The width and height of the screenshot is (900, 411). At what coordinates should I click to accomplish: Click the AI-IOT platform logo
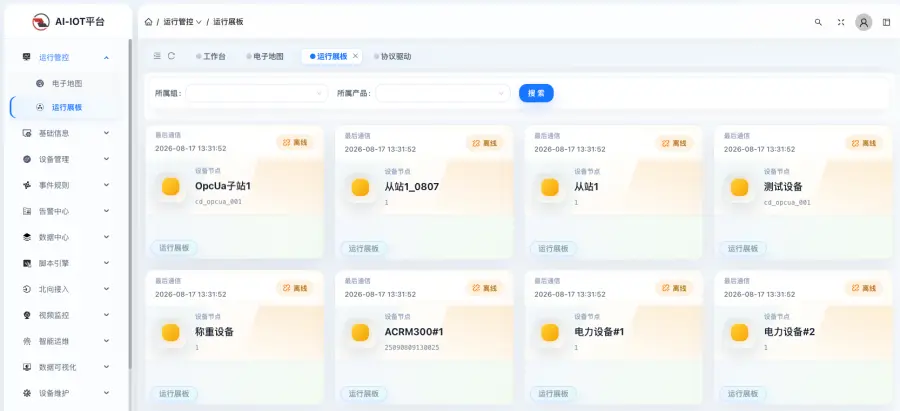coord(41,22)
